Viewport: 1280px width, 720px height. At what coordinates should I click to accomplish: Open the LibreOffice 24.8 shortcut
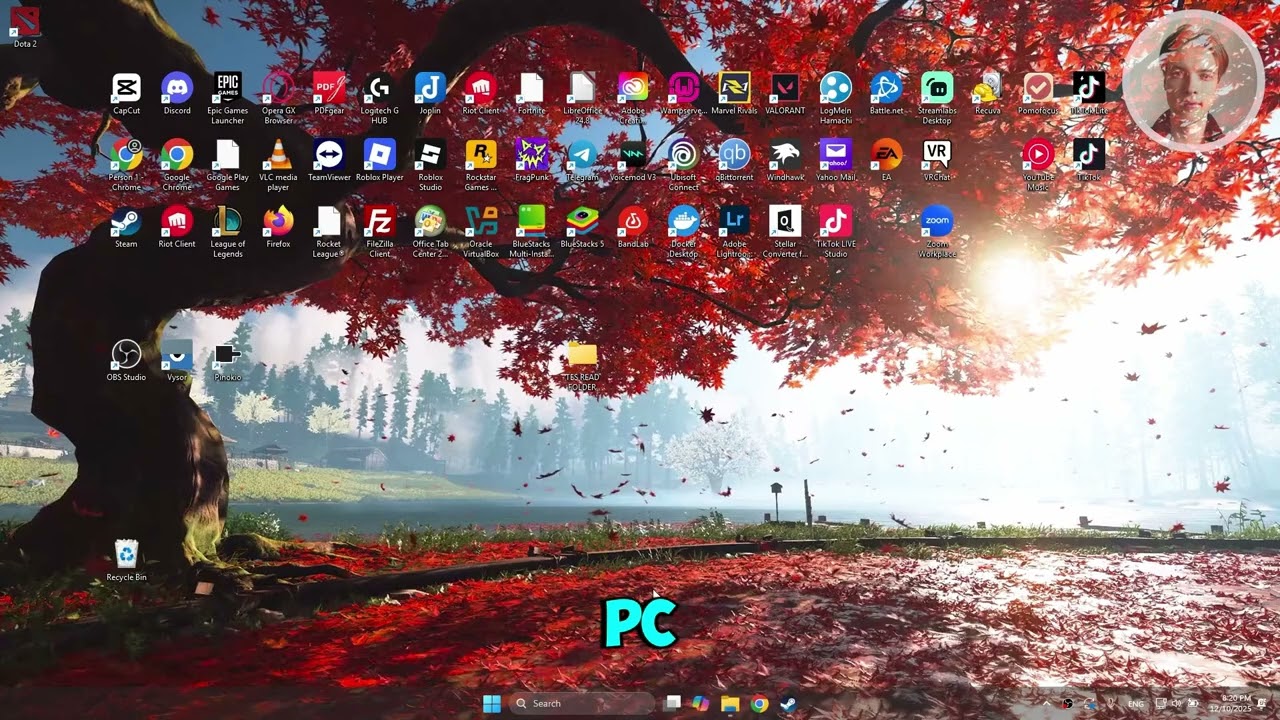point(582,98)
